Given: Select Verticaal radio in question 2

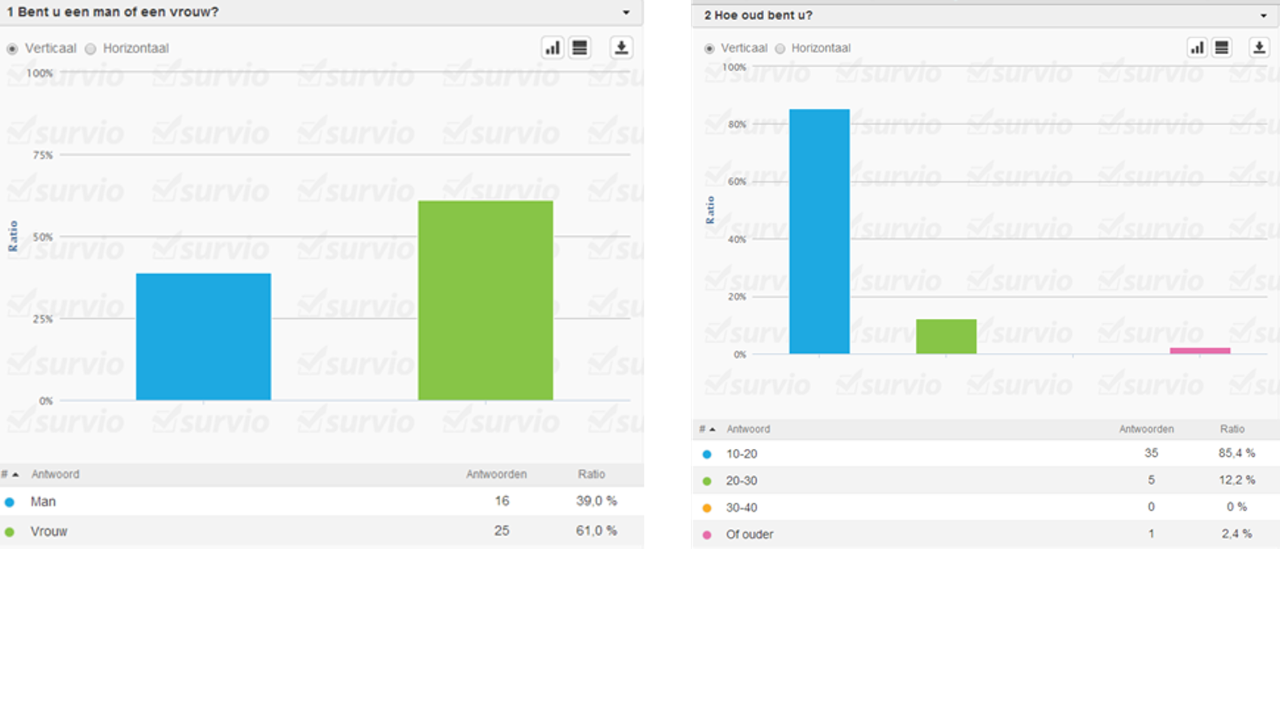Looking at the screenshot, I should [710, 49].
